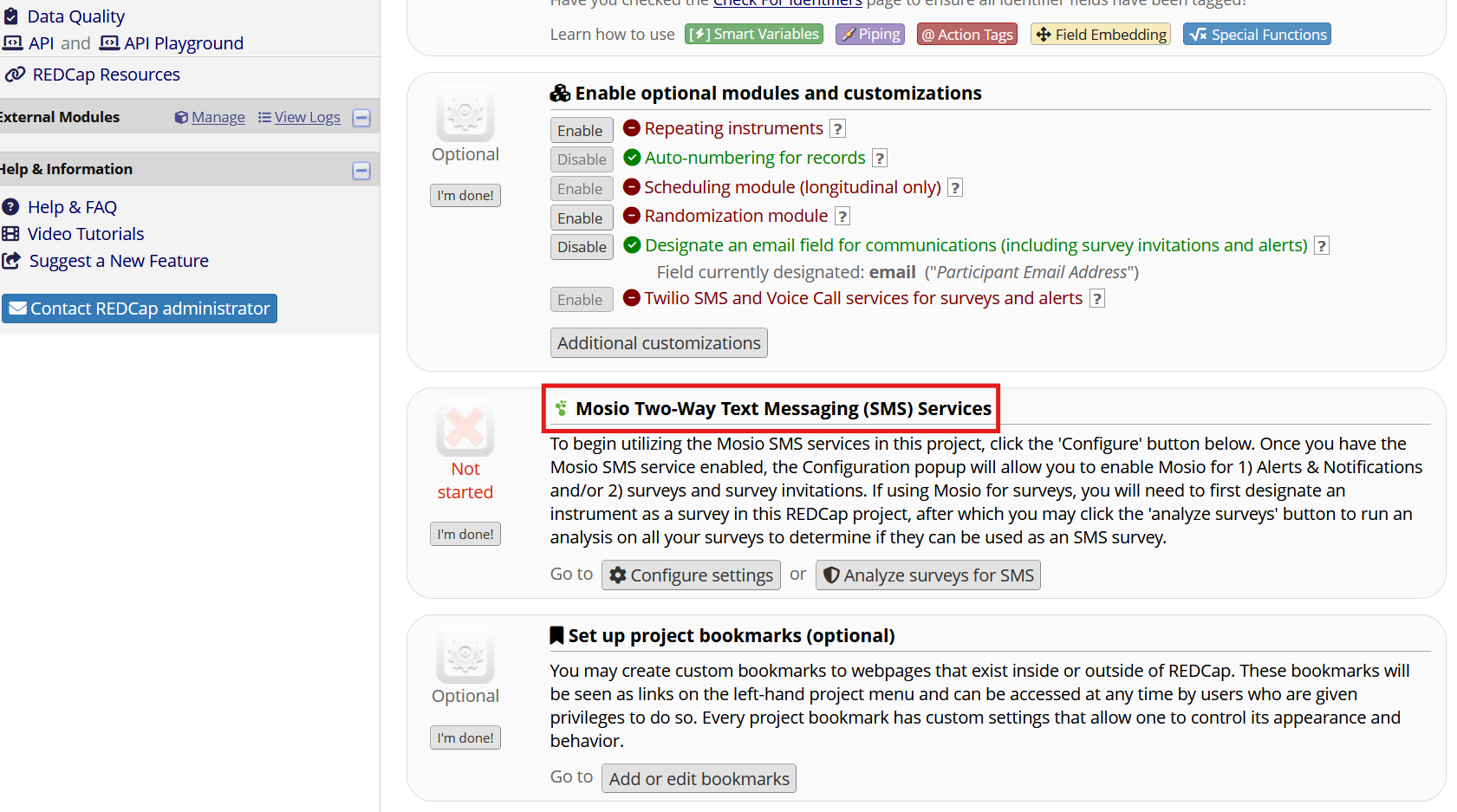
Task: Click green check beside Auto-numbering for records
Action: (632, 158)
